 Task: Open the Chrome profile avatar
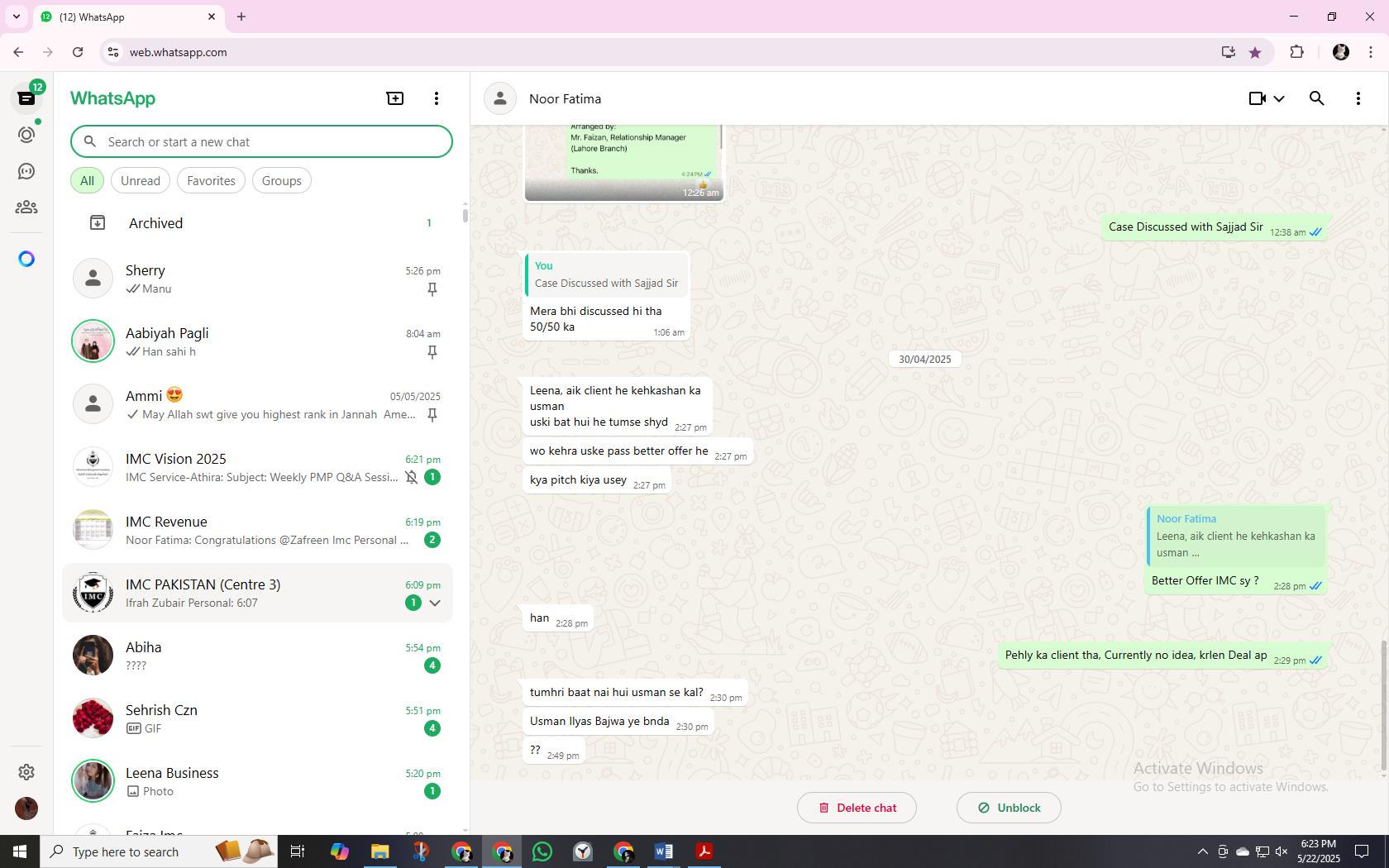(x=1341, y=52)
